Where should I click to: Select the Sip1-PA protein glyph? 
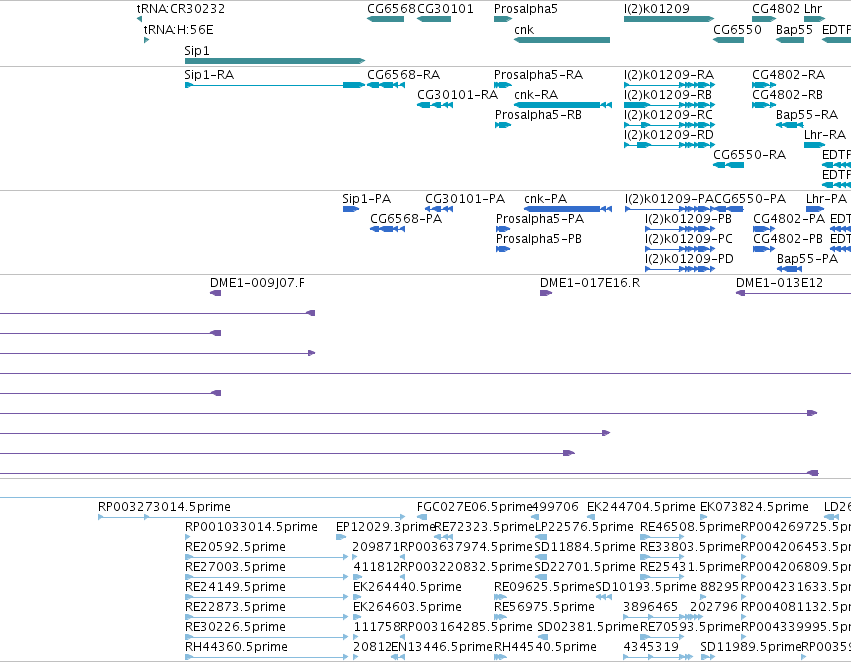click(x=351, y=209)
